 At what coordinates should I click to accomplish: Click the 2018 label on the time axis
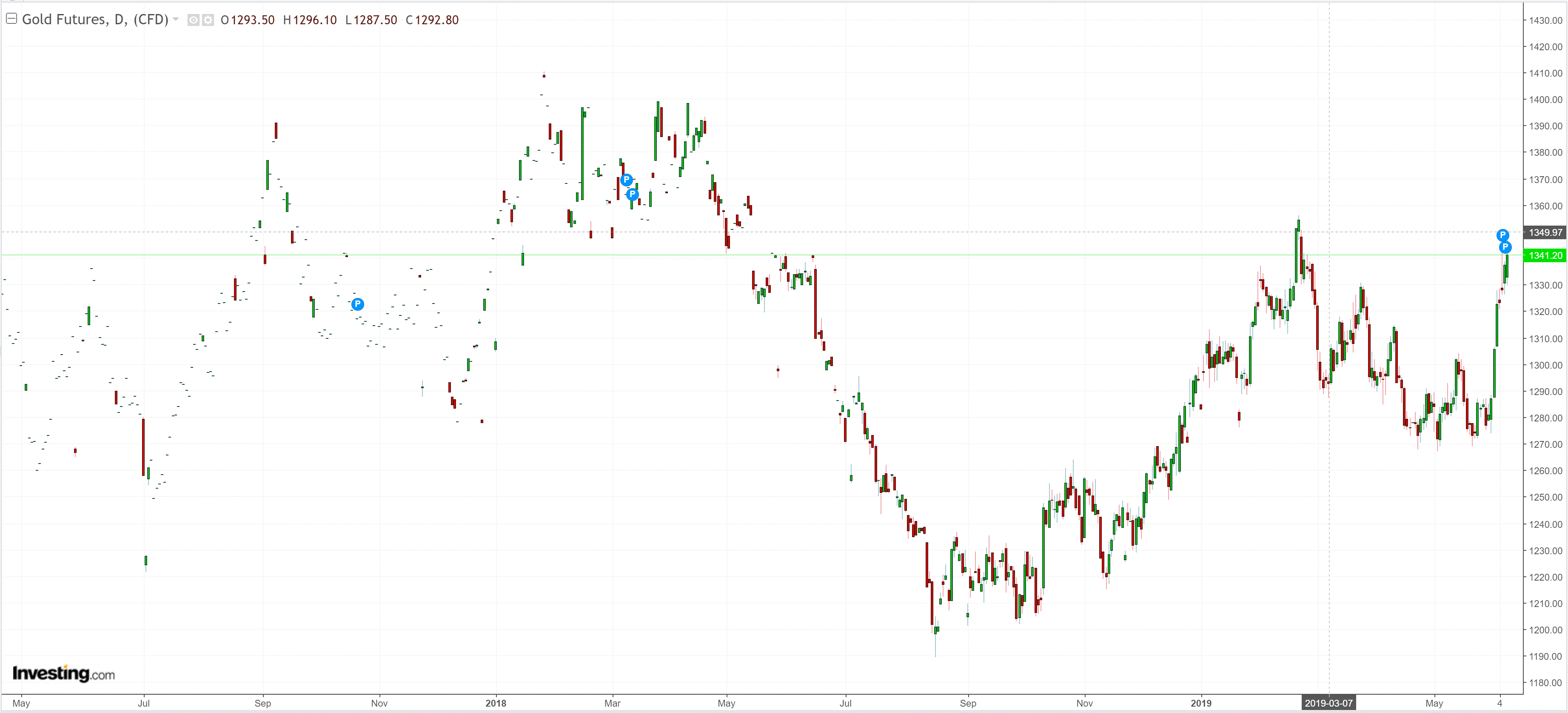pyautogui.click(x=496, y=703)
